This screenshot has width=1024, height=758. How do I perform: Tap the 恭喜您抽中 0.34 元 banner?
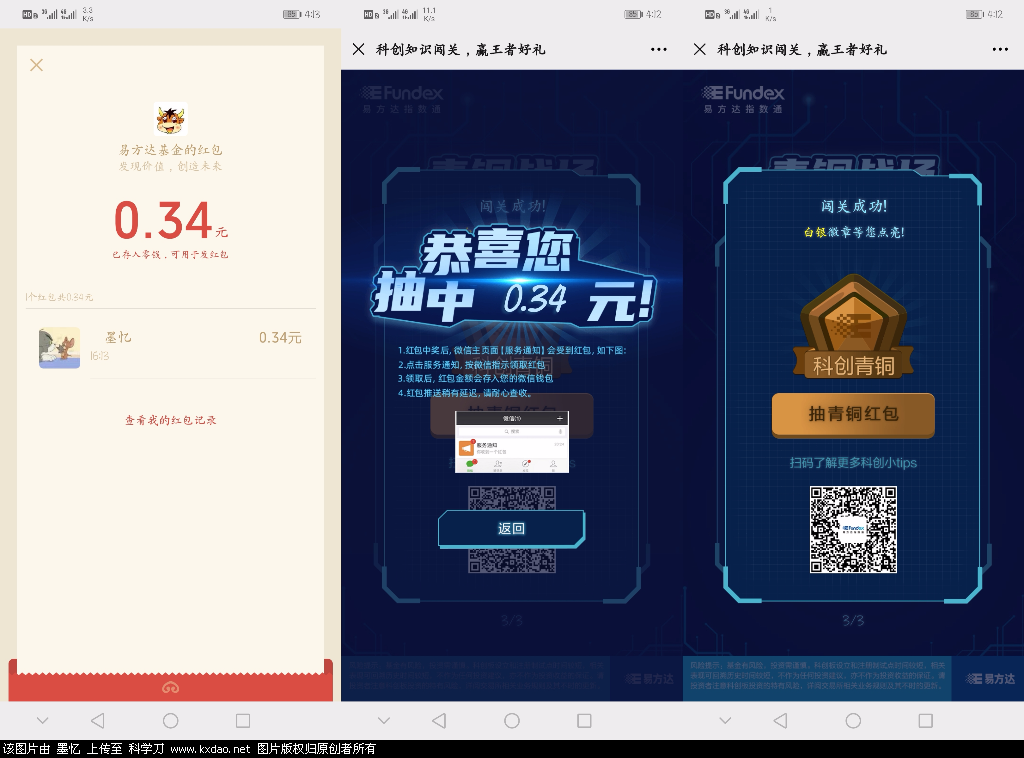tap(513, 277)
